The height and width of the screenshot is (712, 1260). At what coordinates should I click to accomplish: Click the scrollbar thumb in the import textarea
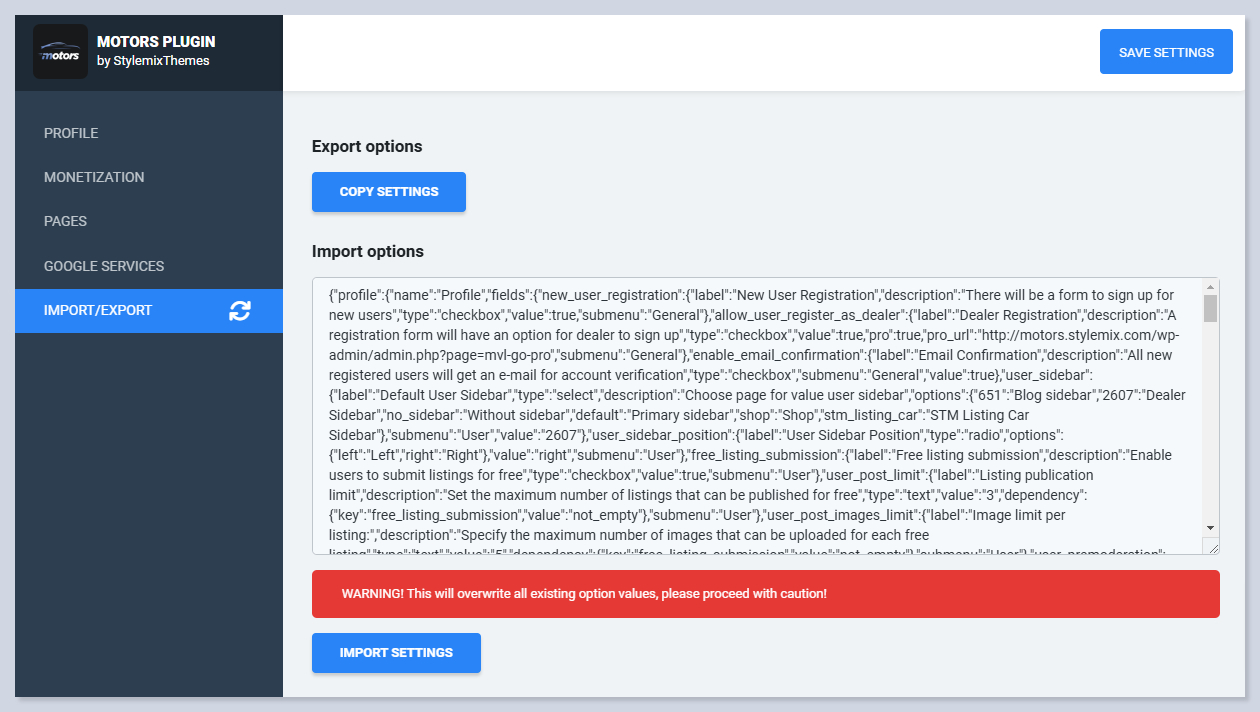[x=1210, y=308]
